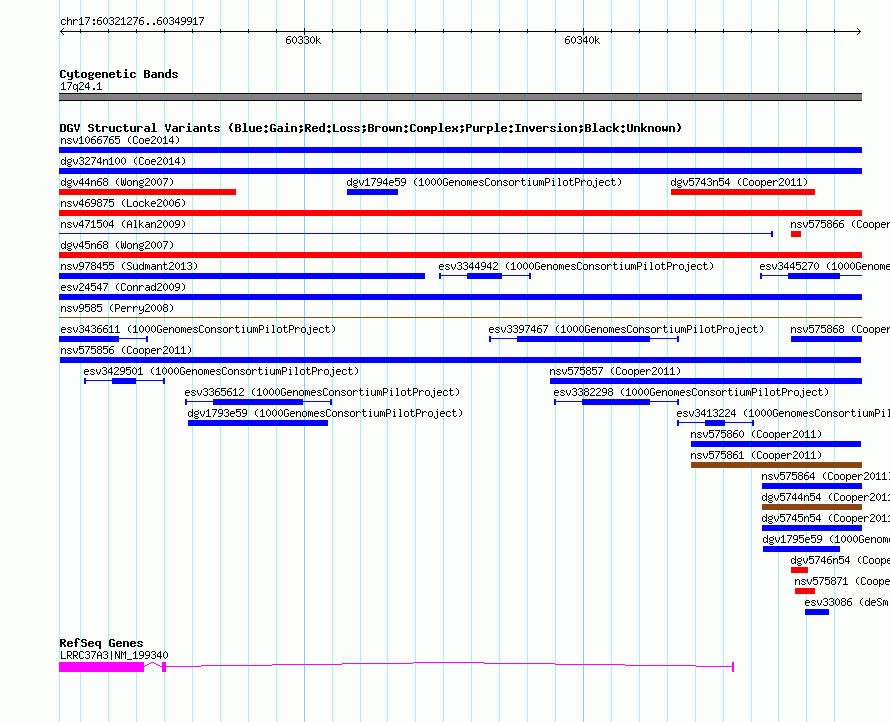Select the dgv3274n100 (Coe2014) label
This screenshot has height=722, width=890.
point(123,161)
